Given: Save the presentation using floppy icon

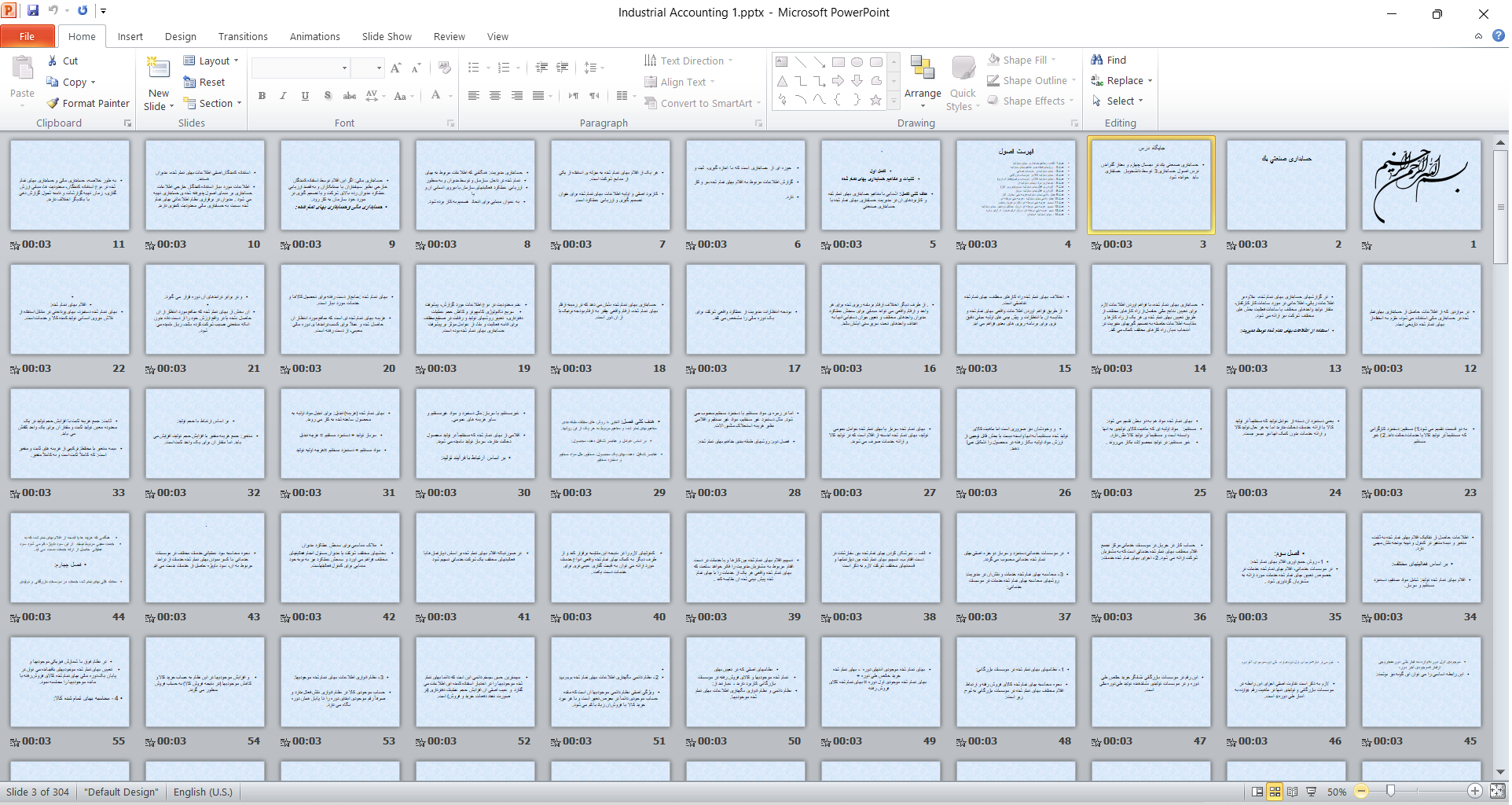Looking at the screenshot, I should [33, 11].
